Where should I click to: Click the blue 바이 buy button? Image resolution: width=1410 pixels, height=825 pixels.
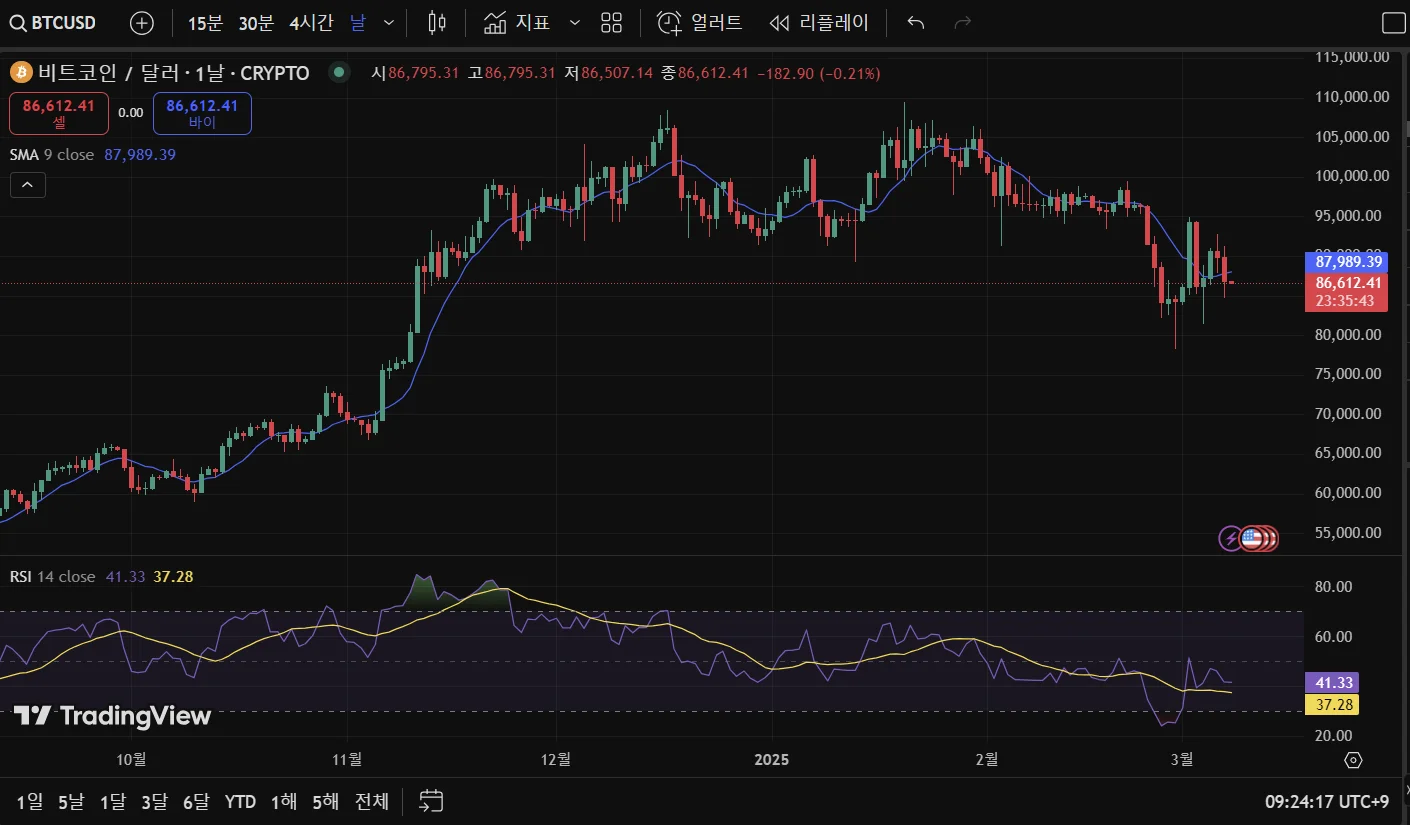click(202, 113)
